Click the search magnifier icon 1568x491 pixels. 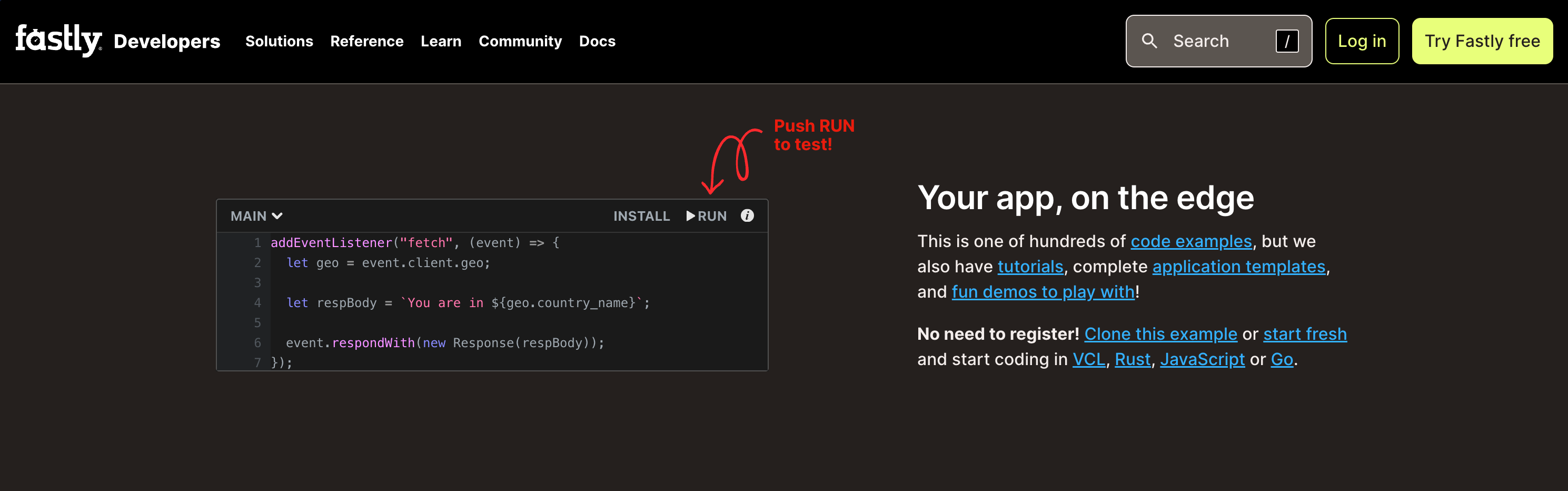tap(1149, 41)
